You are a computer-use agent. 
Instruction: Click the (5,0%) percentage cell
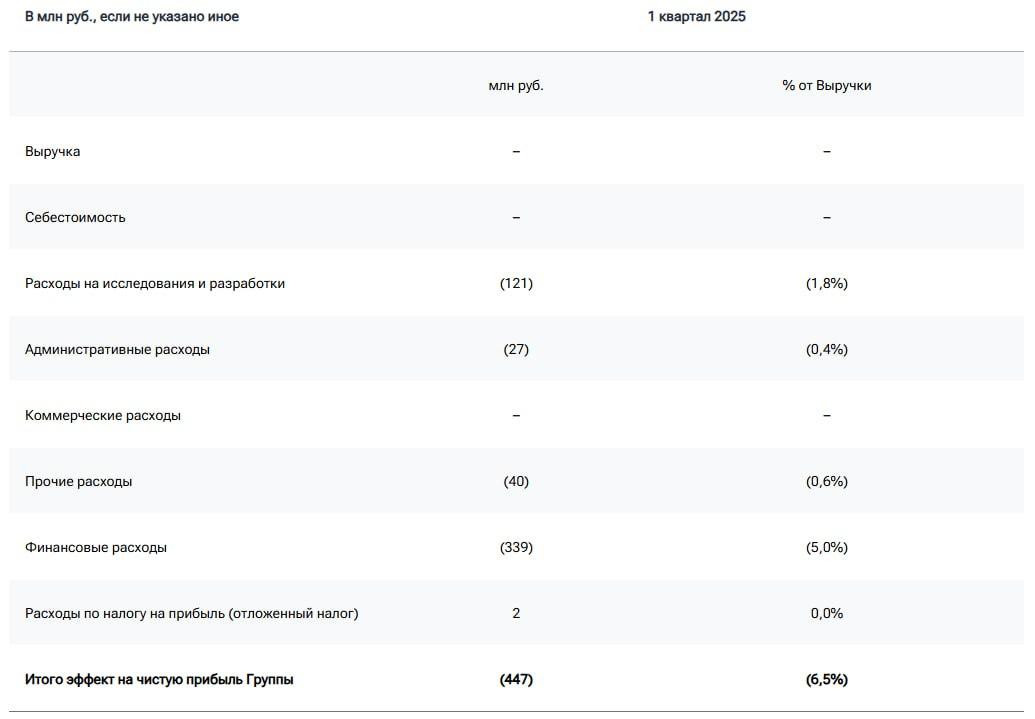pos(826,547)
